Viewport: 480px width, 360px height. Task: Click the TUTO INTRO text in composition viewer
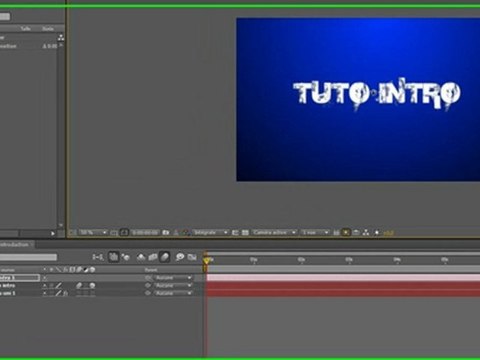tap(377, 94)
